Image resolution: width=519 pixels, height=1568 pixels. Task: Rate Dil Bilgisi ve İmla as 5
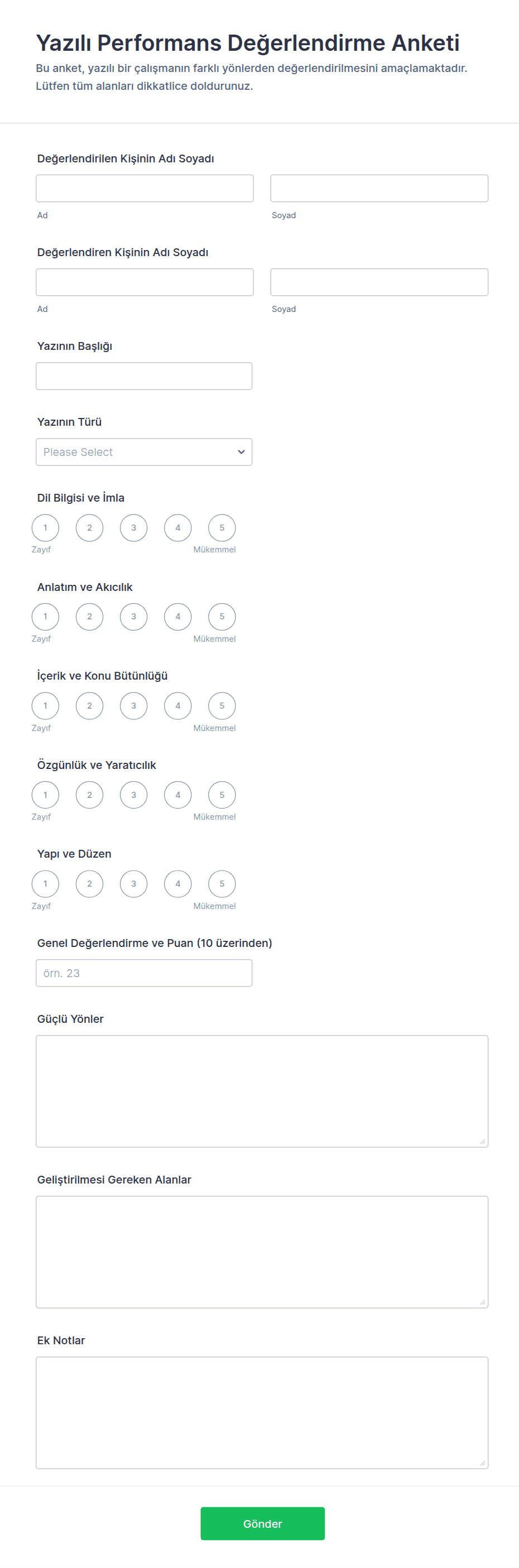coord(222,528)
